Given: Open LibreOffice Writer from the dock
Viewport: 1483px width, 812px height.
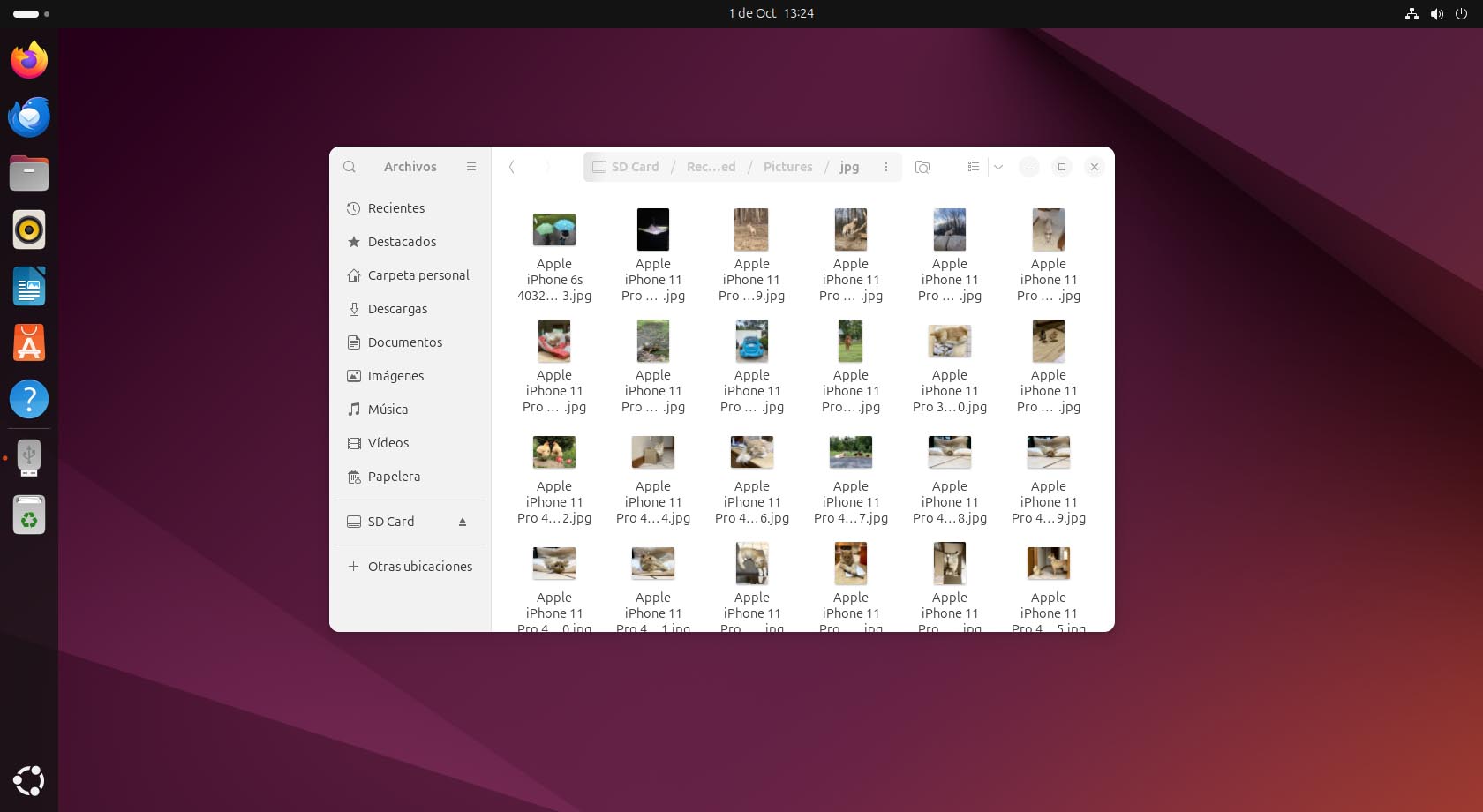Looking at the screenshot, I should (29, 286).
